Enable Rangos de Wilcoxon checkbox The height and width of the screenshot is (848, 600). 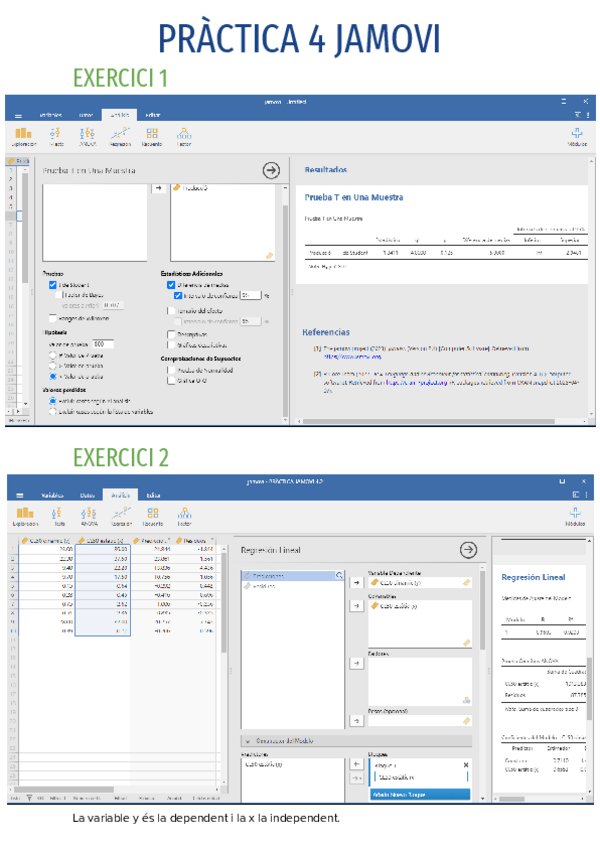52,318
